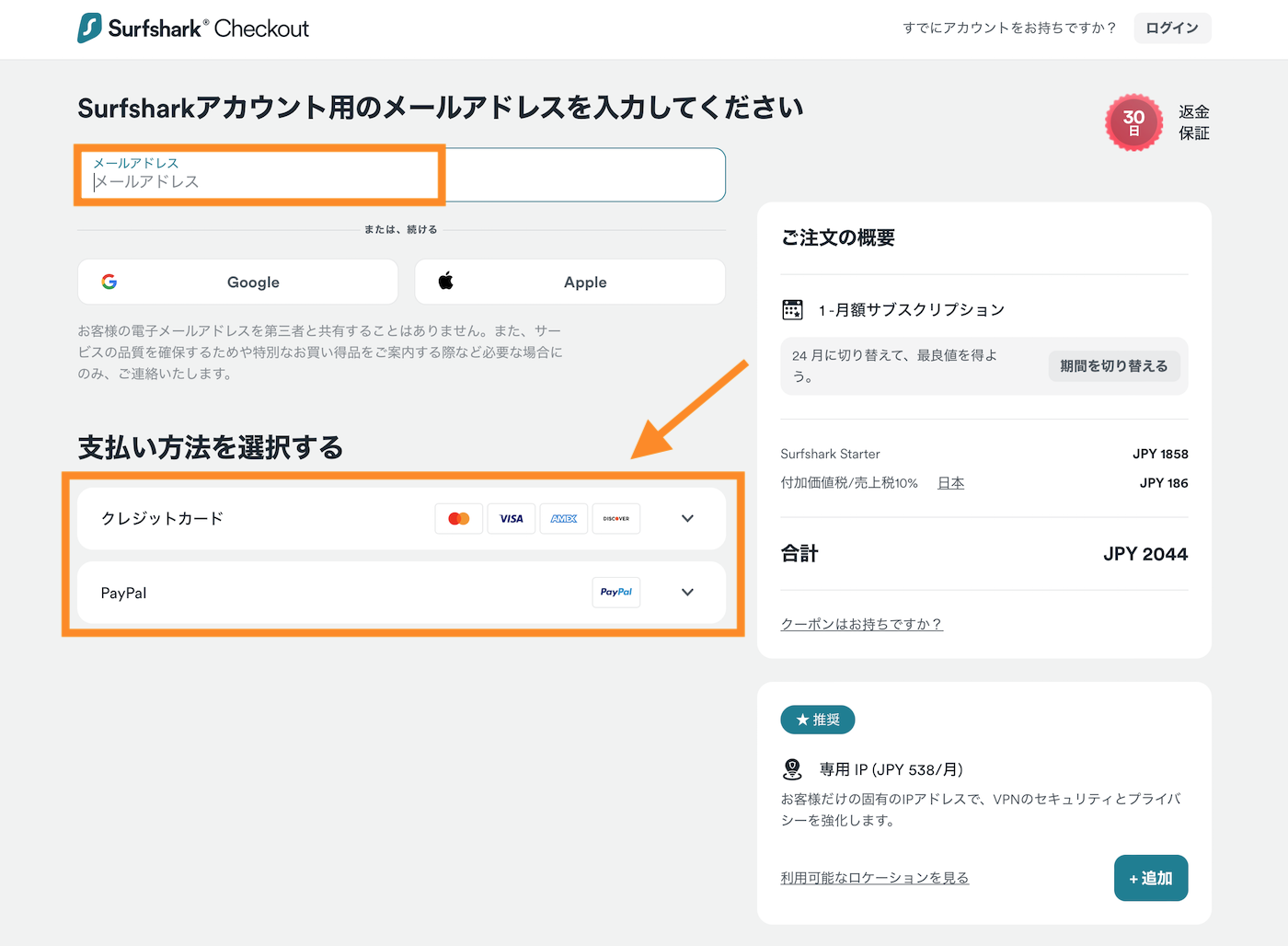Click the 'ご注文の概要' heading
The width and height of the screenshot is (1288, 946).
pos(838,237)
